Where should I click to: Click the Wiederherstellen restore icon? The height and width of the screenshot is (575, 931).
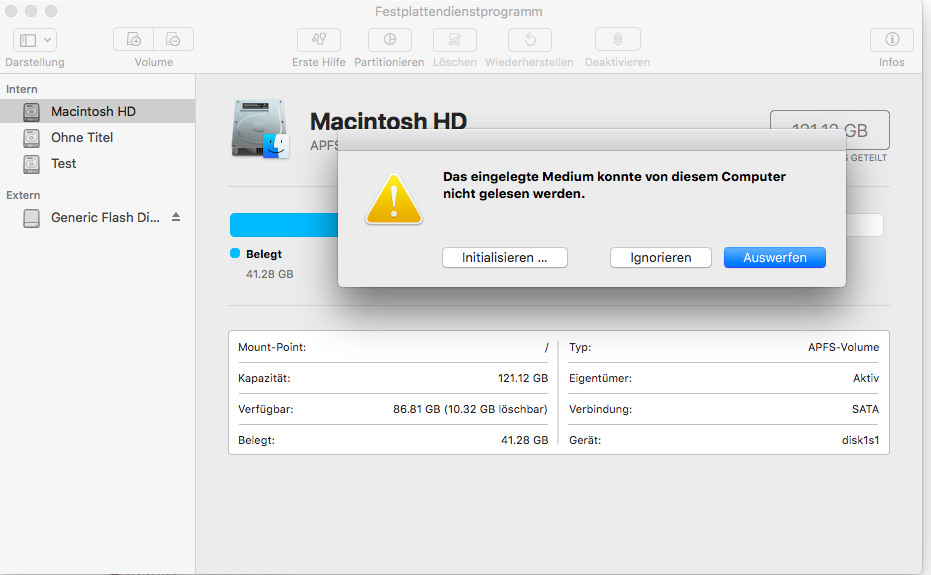[x=530, y=39]
